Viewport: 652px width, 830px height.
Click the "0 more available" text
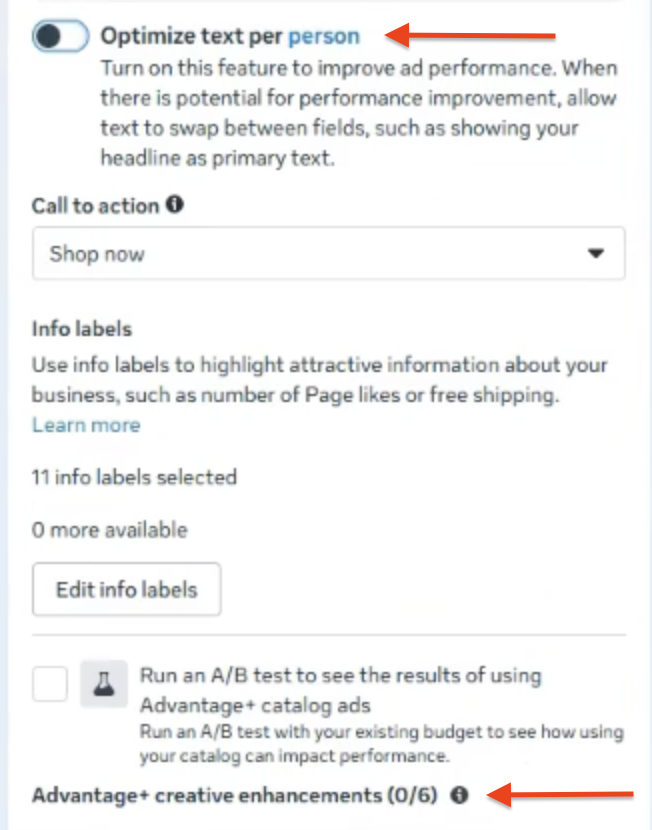point(109,529)
